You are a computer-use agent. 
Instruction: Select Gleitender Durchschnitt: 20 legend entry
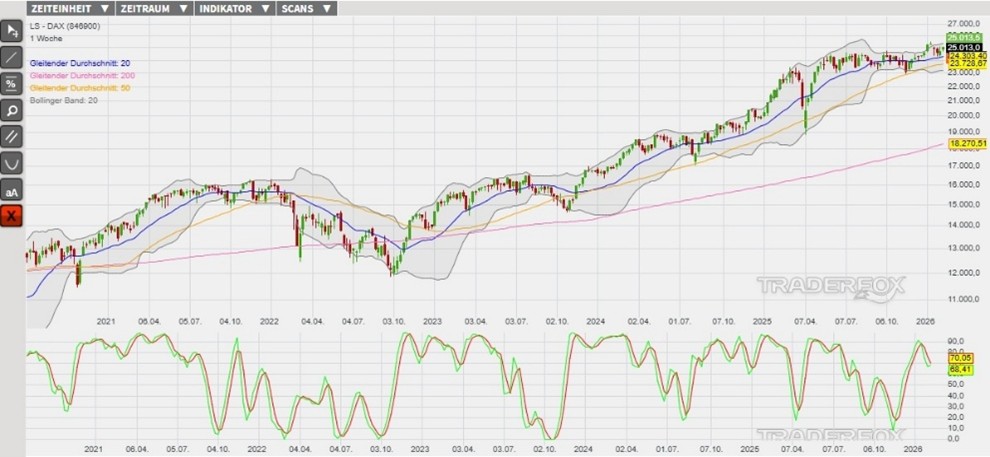(80, 63)
